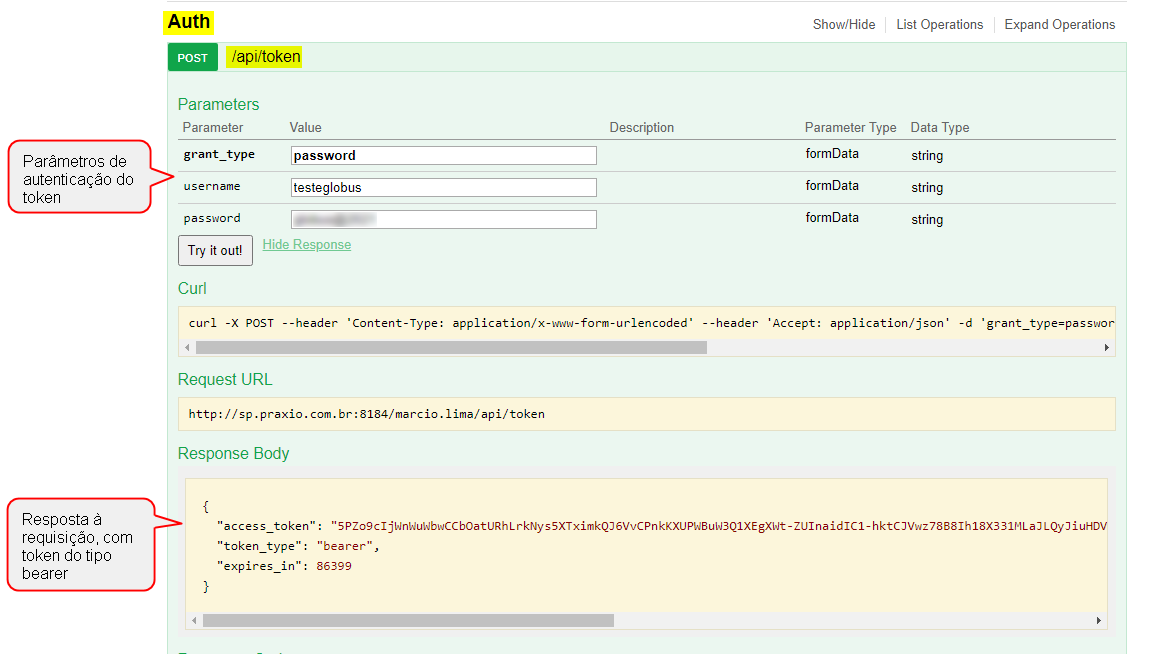Click string data type in password row
The width and height of the screenshot is (1149, 654).
(927, 219)
